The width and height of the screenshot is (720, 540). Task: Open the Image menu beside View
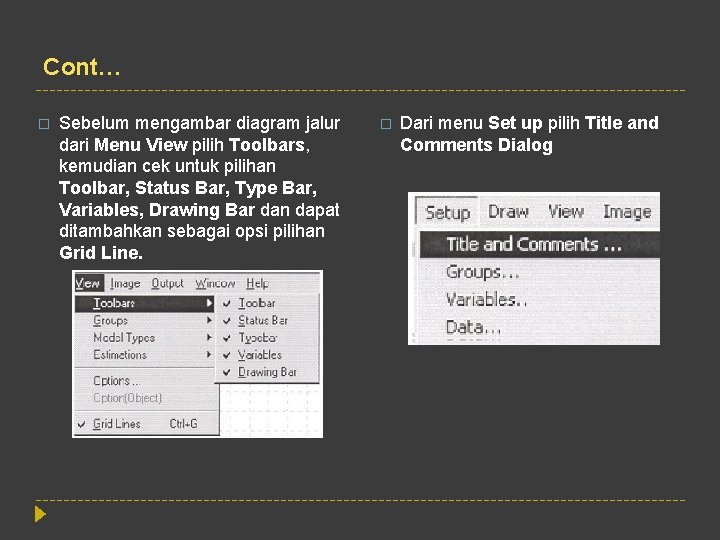(x=125, y=283)
